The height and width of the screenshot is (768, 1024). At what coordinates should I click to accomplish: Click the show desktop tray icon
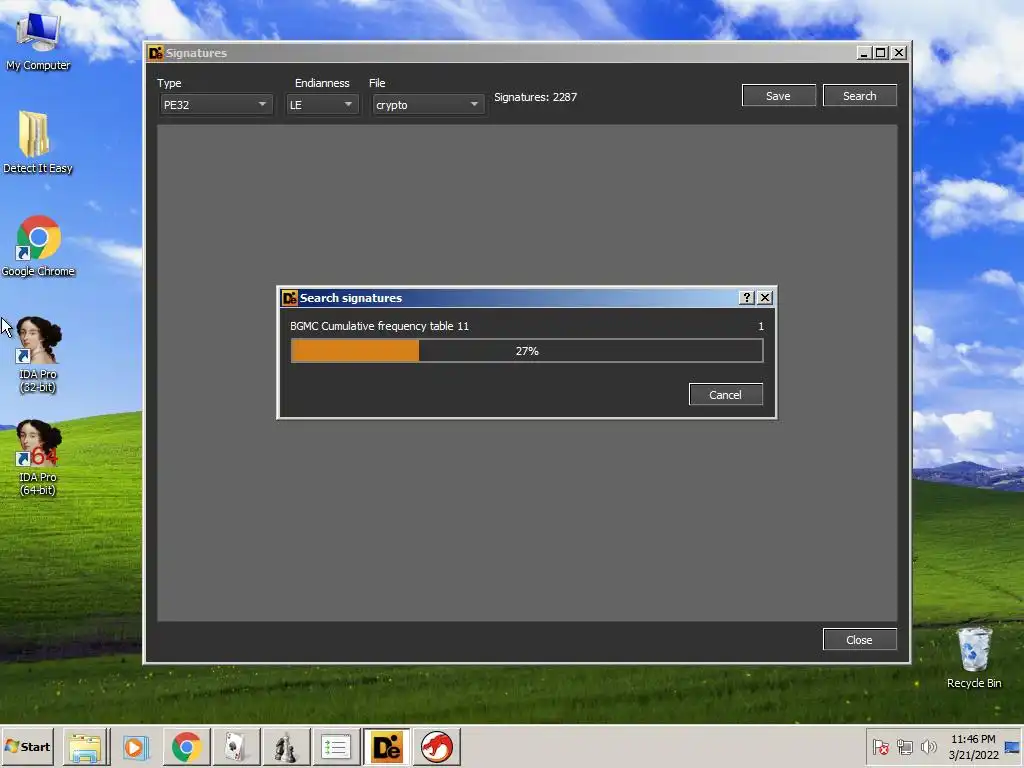(x=1012, y=747)
